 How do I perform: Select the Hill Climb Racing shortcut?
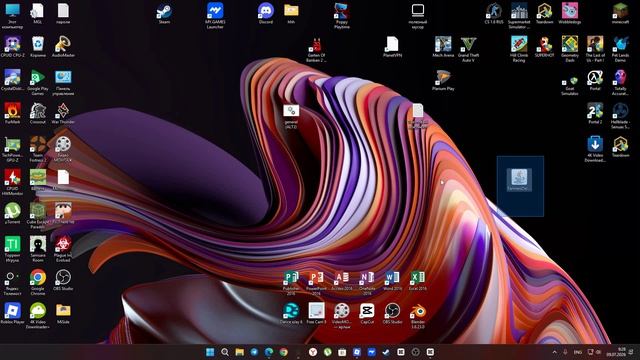pyautogui.click(x=519, y=49)
